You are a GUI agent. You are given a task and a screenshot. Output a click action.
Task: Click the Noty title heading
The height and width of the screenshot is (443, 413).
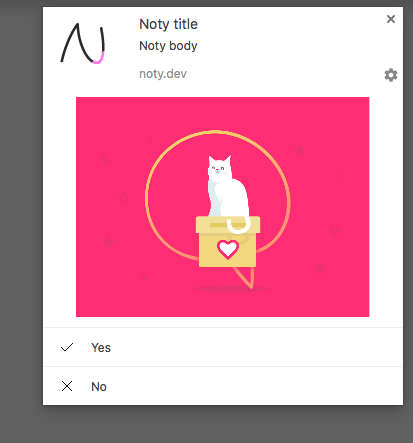coord(168,24)
